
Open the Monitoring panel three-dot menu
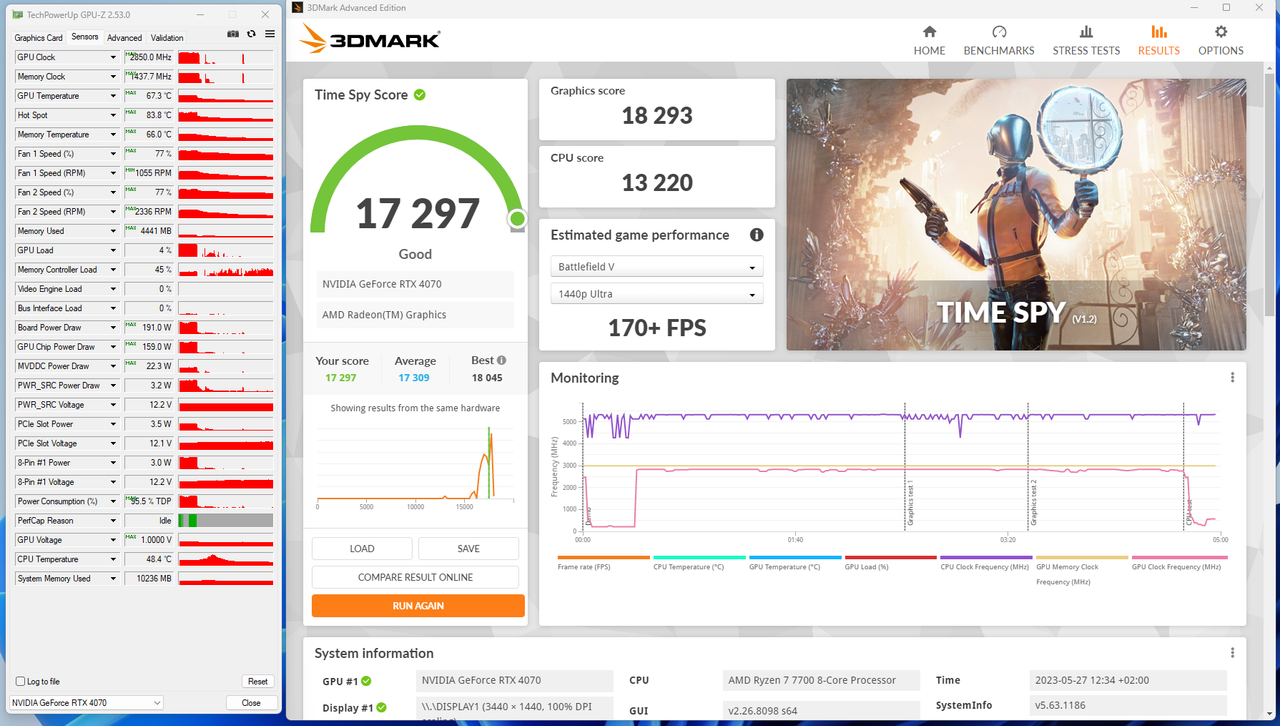click(1232, 377)
